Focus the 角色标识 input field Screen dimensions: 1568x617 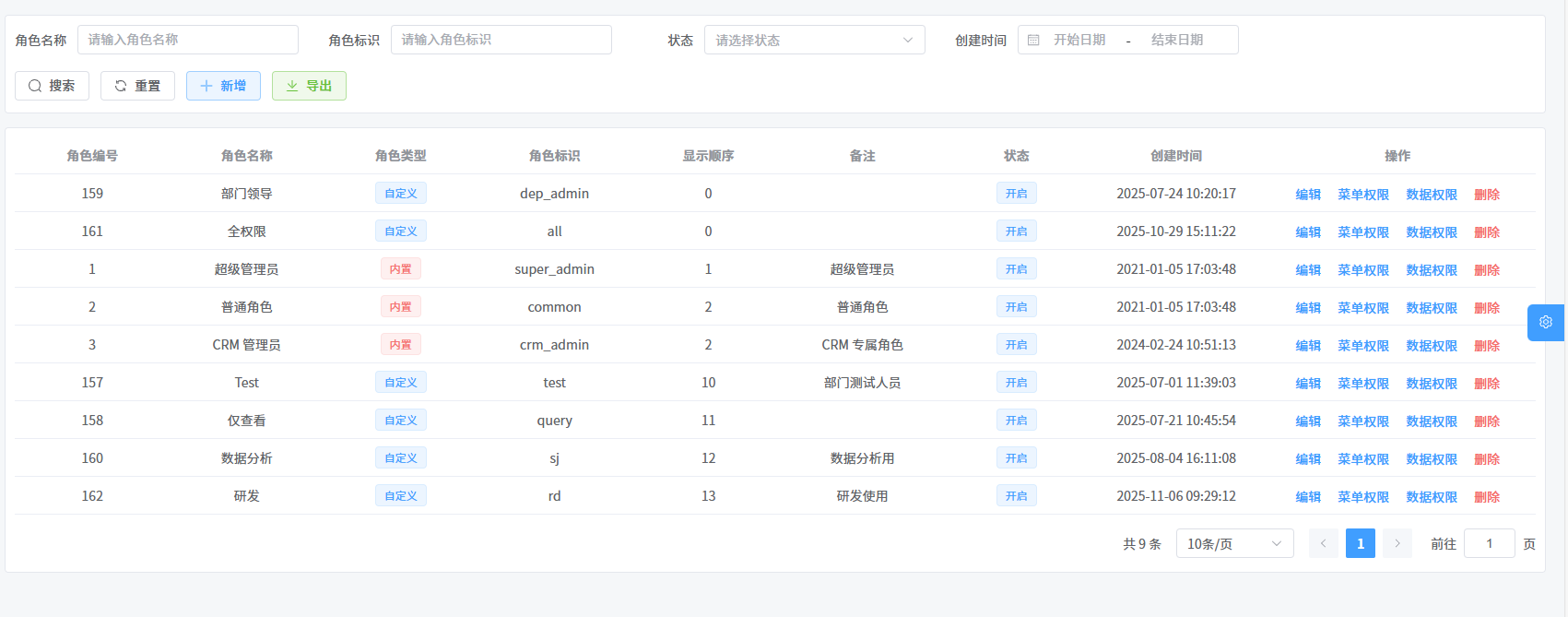tap(501, 40)
